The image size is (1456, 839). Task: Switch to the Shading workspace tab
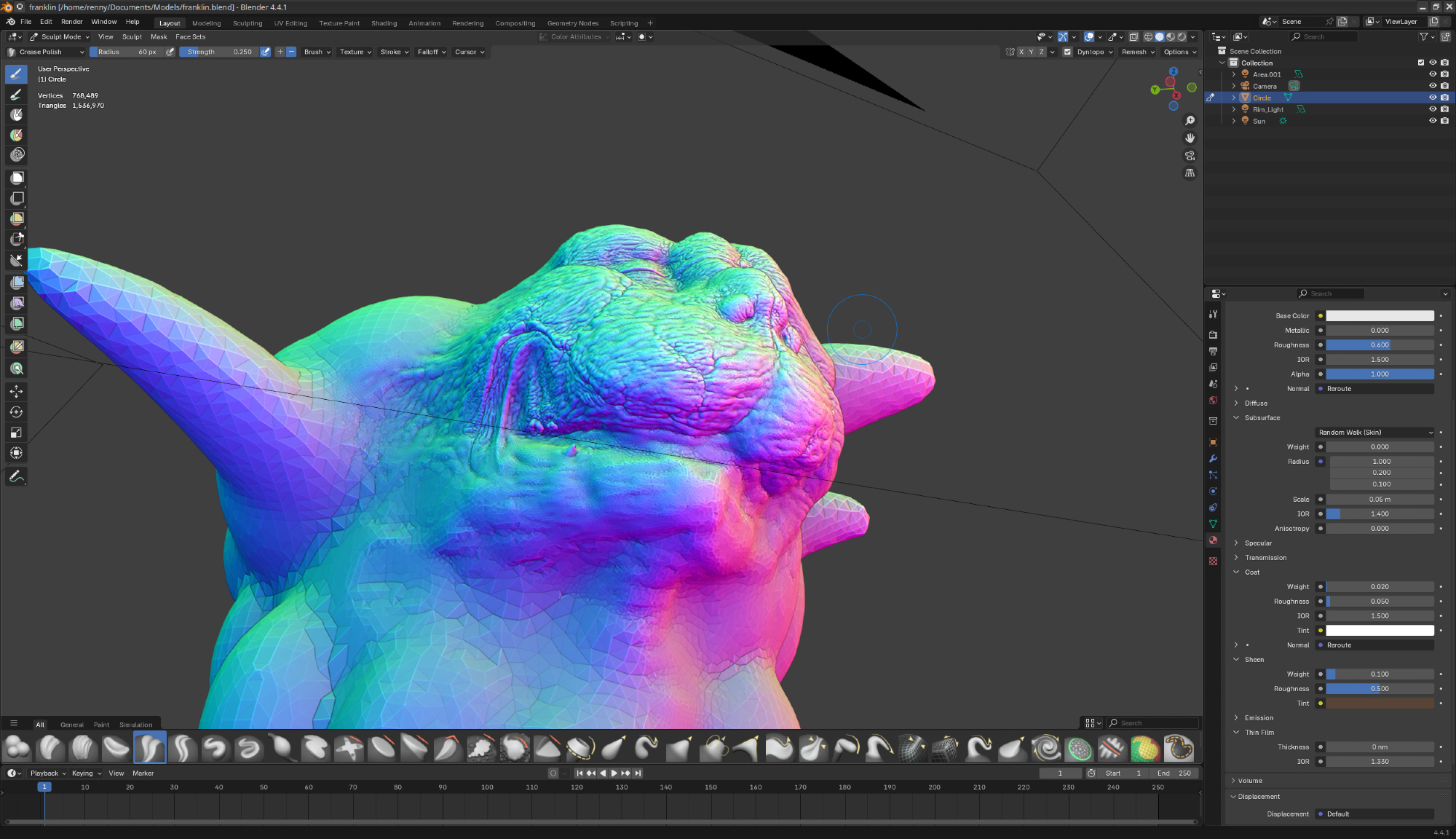(384, 23)
